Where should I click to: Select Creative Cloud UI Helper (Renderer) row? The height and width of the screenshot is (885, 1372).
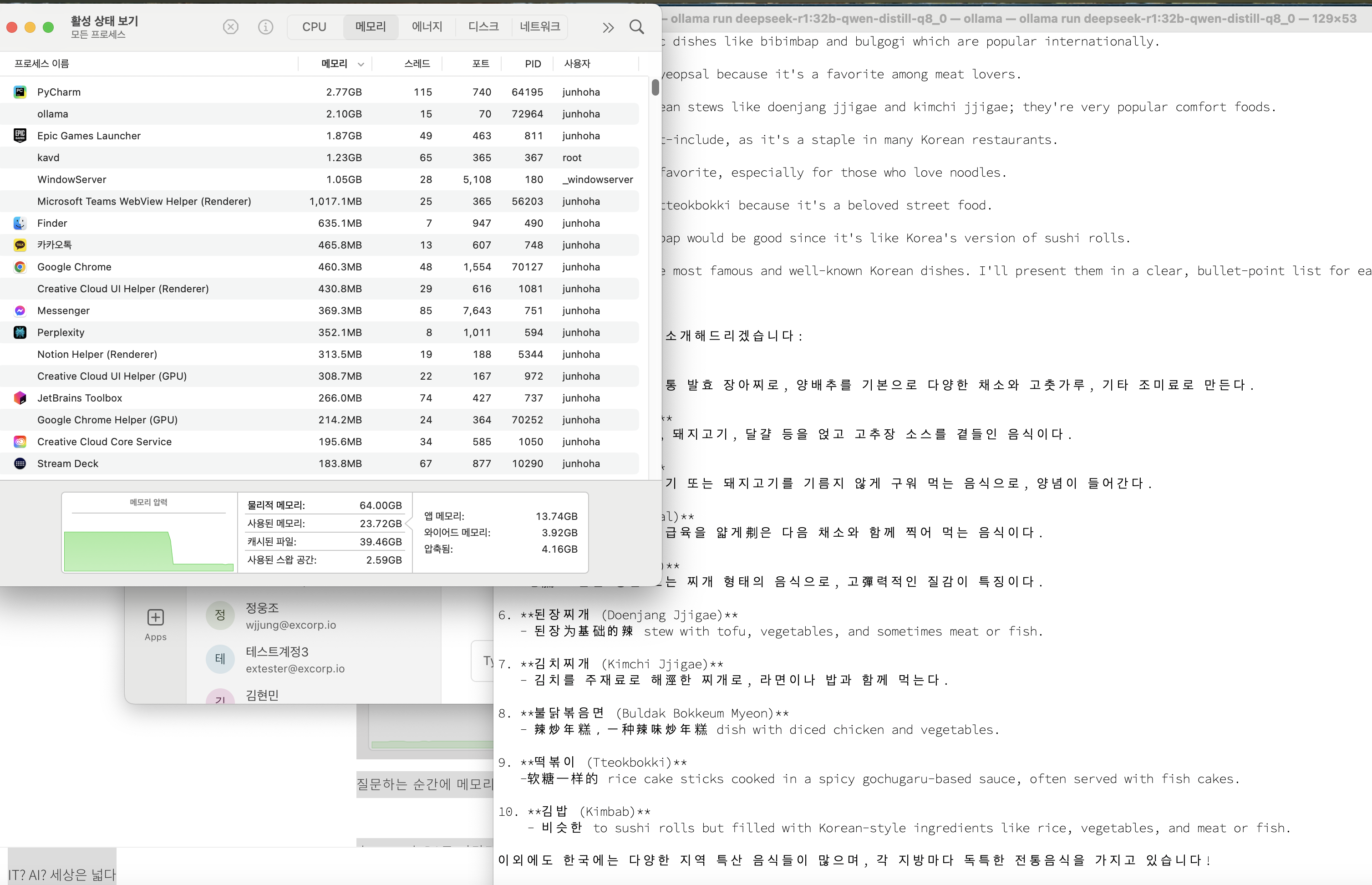(320, 289)
